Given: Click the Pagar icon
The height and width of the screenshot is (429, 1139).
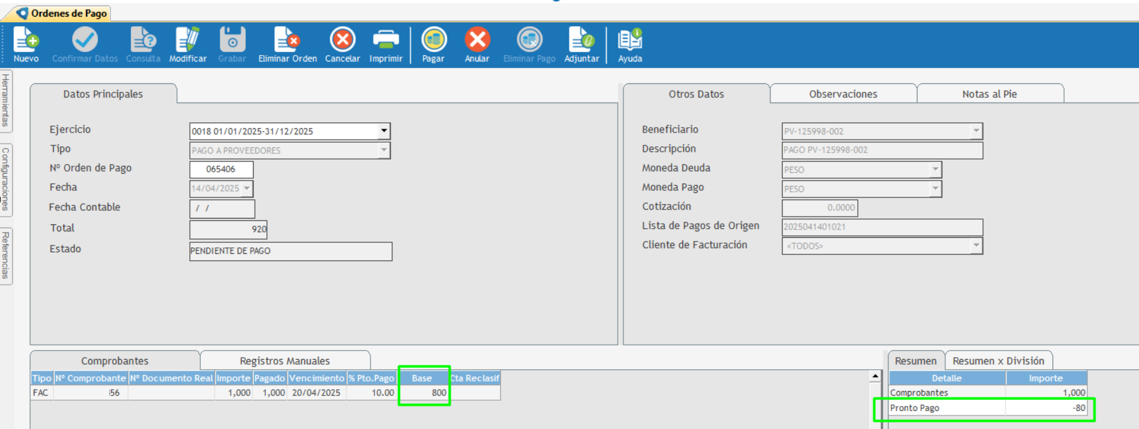Looking at the screenshot, I should pos(433,40).
